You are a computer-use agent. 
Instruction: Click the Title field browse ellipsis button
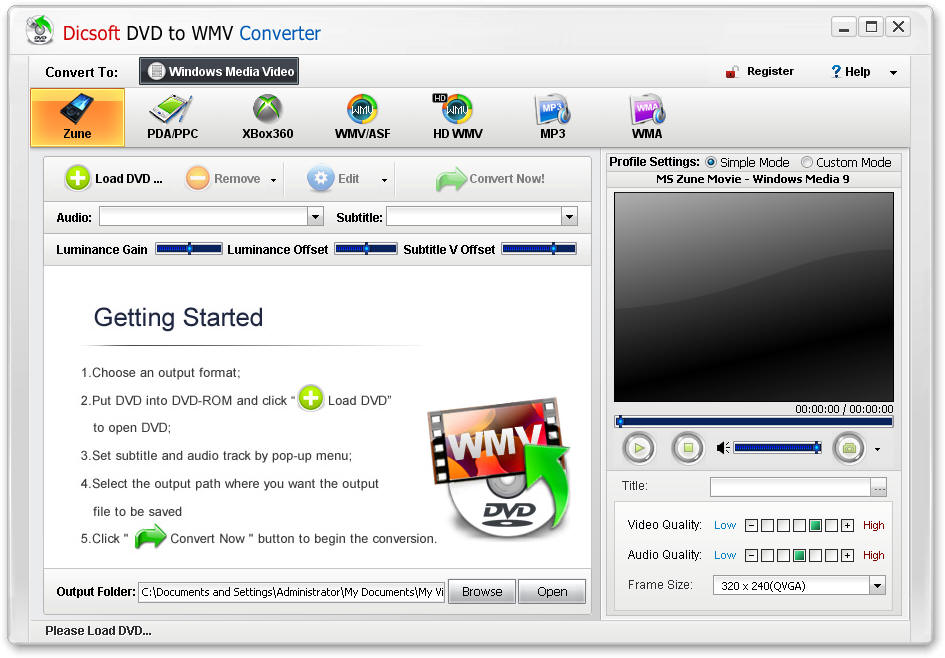[x=879, y=487]
